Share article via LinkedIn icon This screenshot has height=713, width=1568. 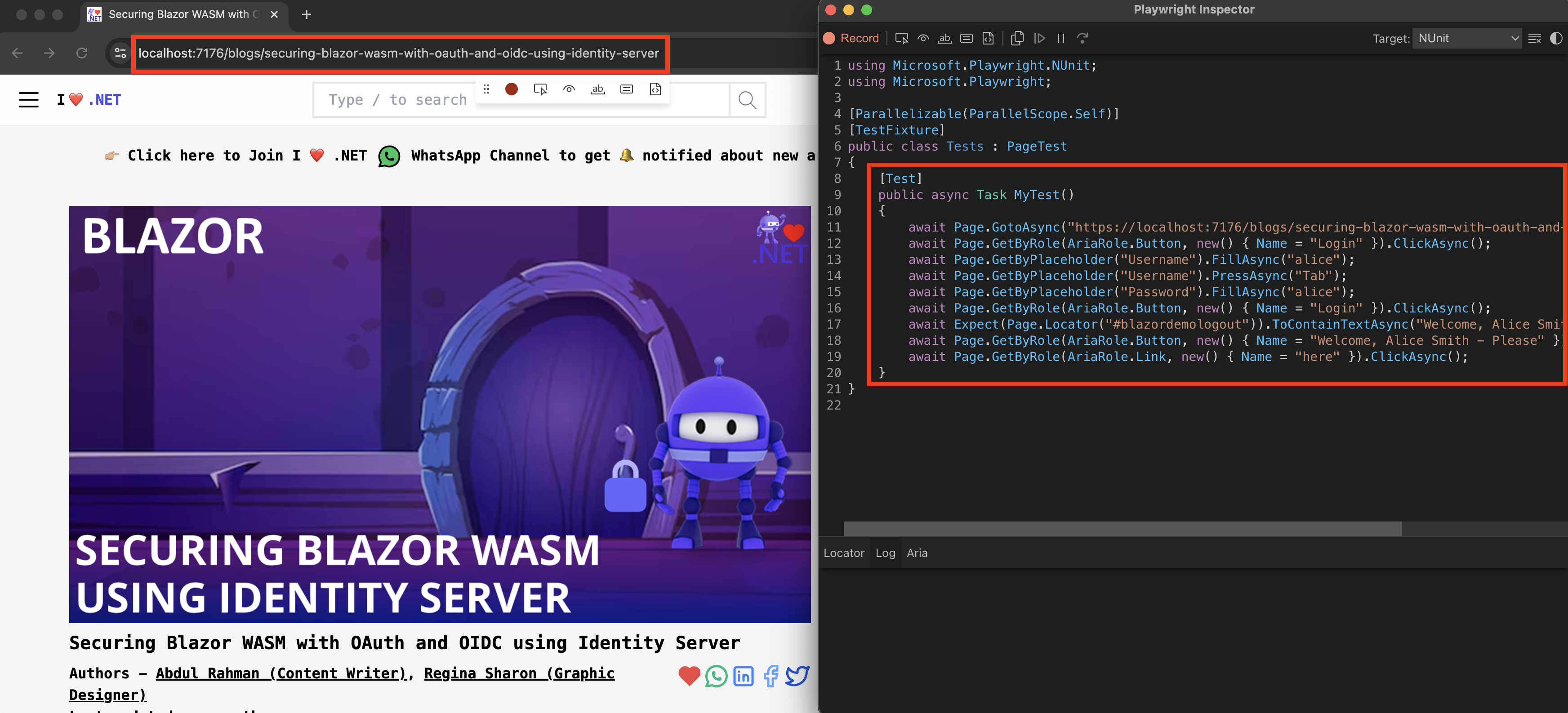pyautogui.click(x=744, y=677)
